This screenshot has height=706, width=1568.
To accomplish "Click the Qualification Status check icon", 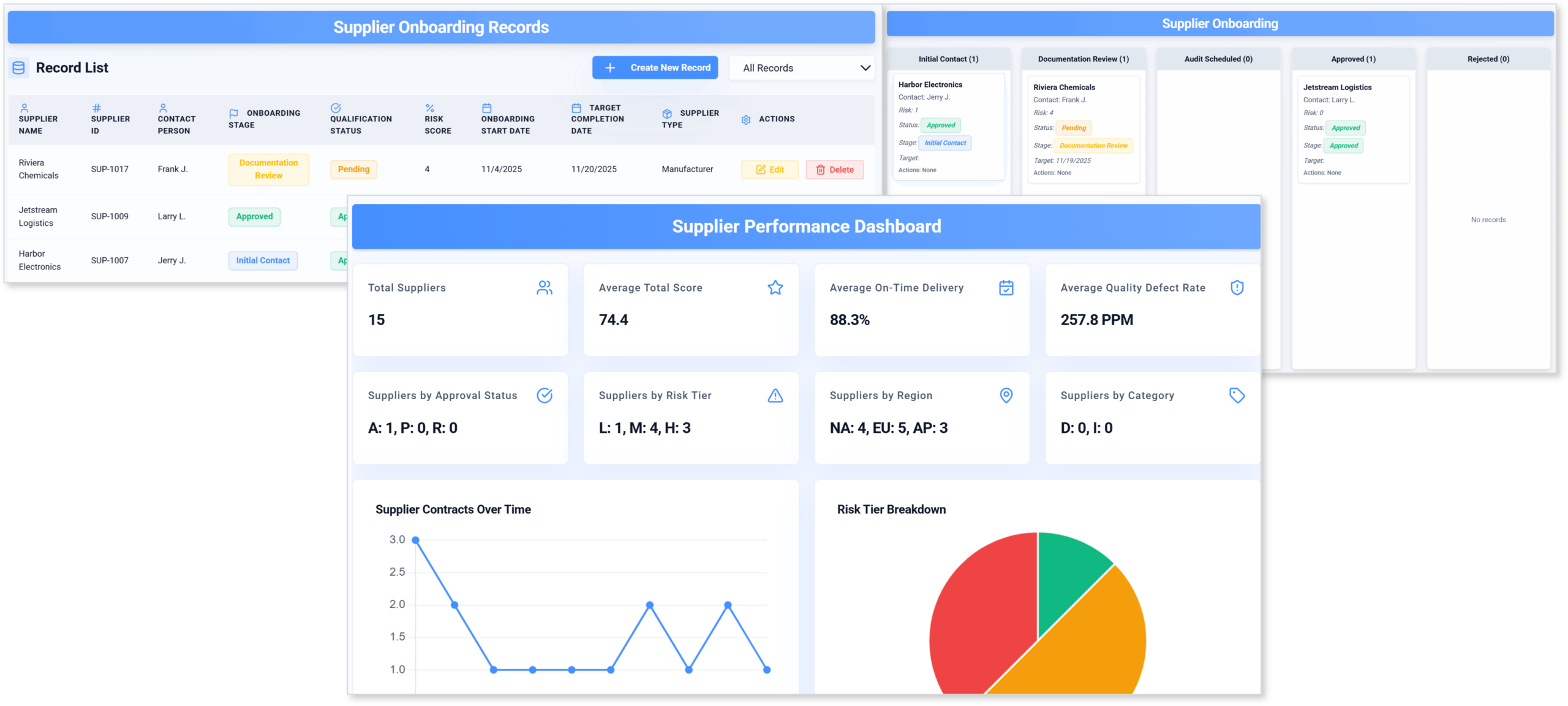I will [336, 108].
